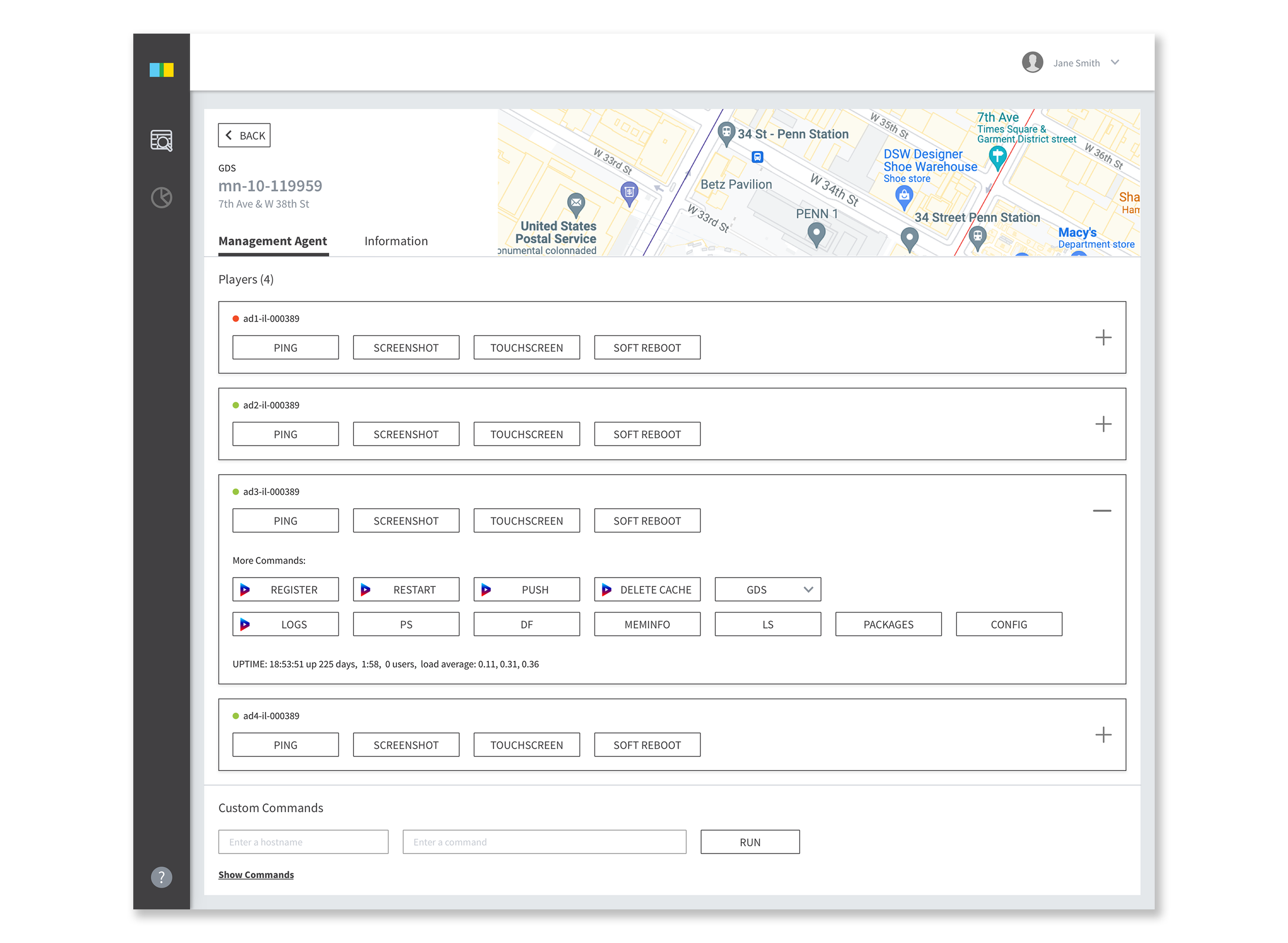Click the United States Postal Service map pin
1288x943 pixels.
pos(576,204)
